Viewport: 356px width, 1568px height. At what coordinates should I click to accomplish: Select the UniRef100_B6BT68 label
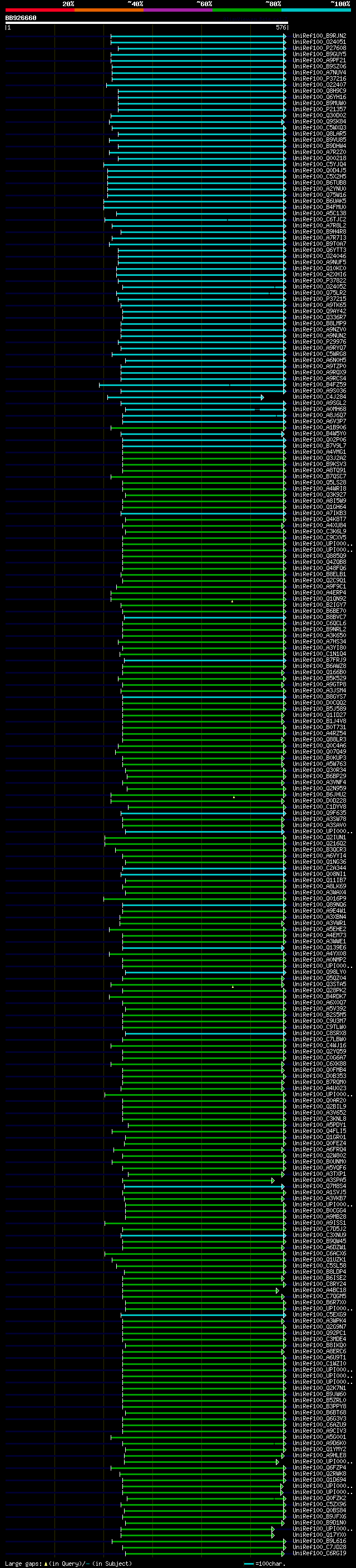coord(319,1412)
